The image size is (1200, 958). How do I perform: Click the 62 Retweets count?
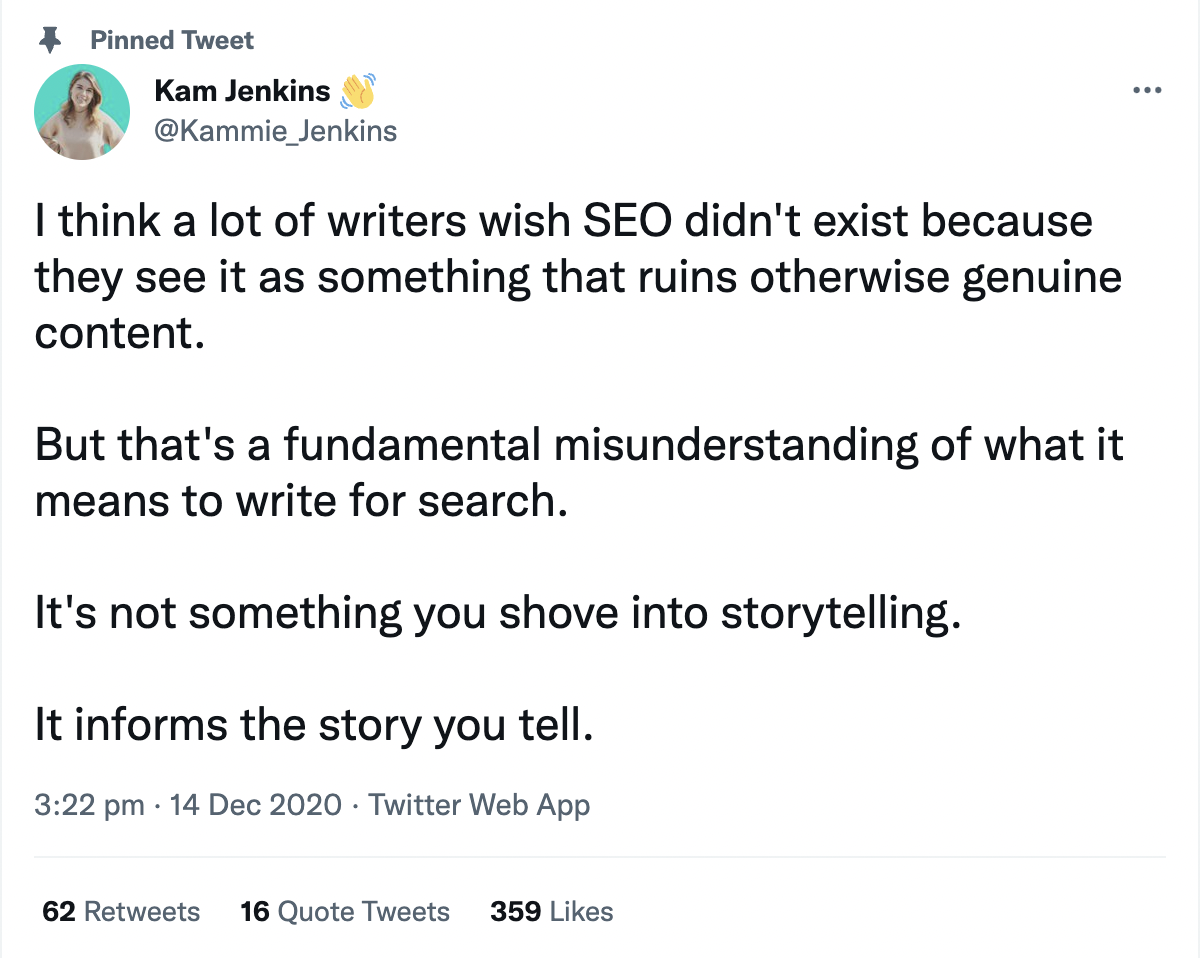click(118, 911)
